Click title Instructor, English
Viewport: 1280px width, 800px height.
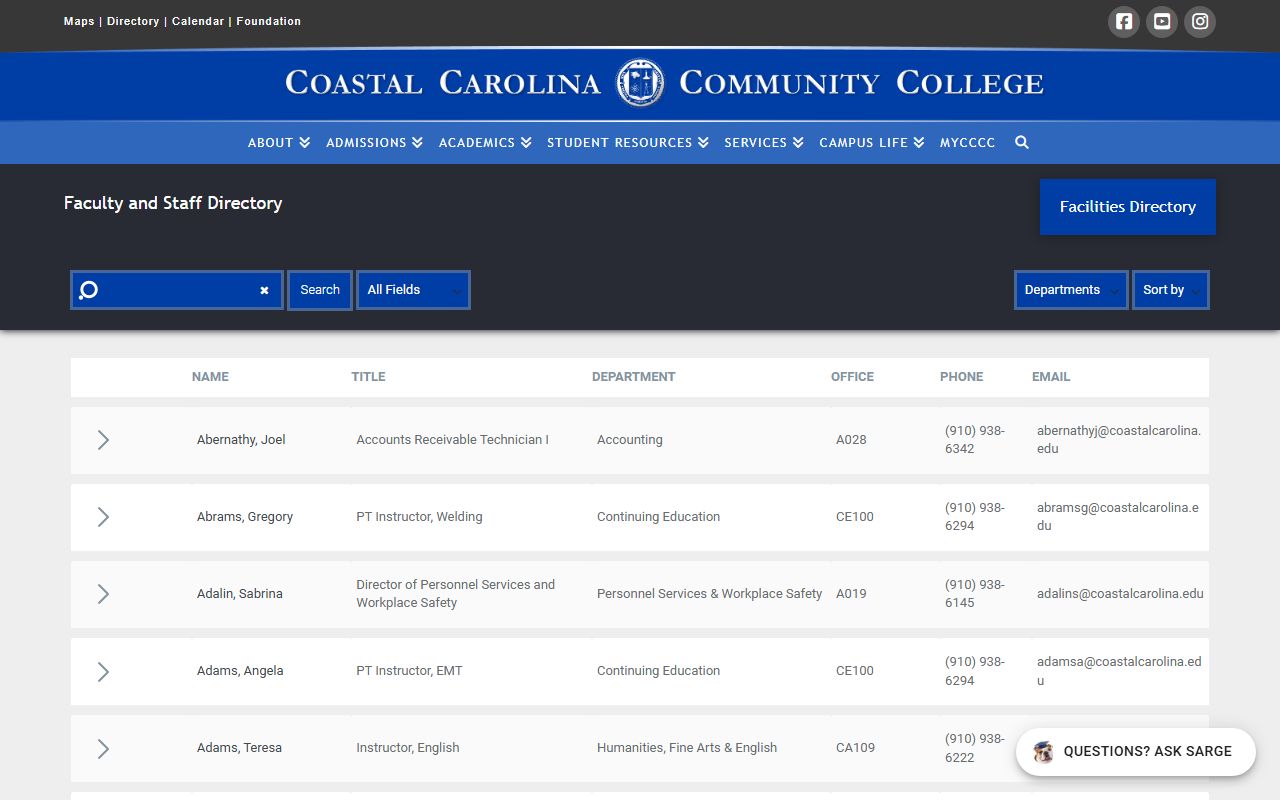click(x=408, y=748)
